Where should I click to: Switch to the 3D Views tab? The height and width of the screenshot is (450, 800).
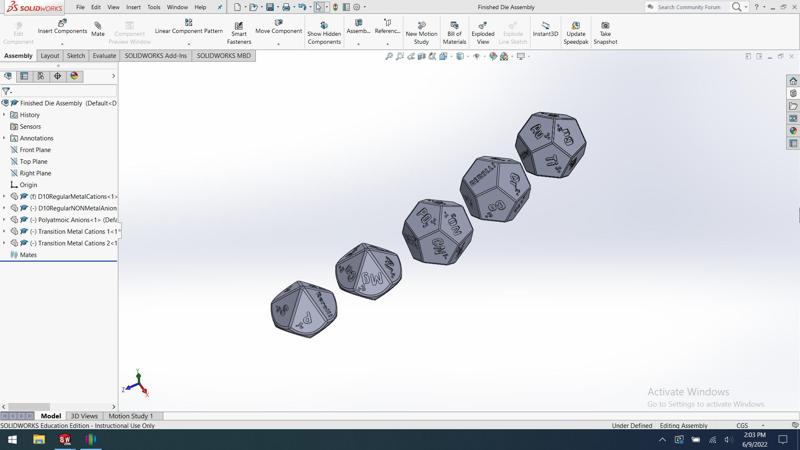tap(84, 416)
